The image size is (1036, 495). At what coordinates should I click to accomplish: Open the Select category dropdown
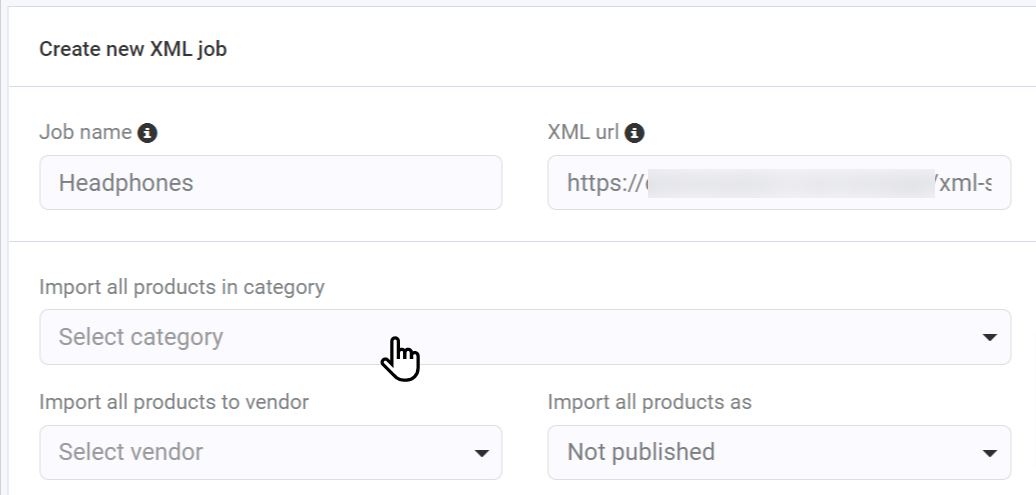point(525,337)
